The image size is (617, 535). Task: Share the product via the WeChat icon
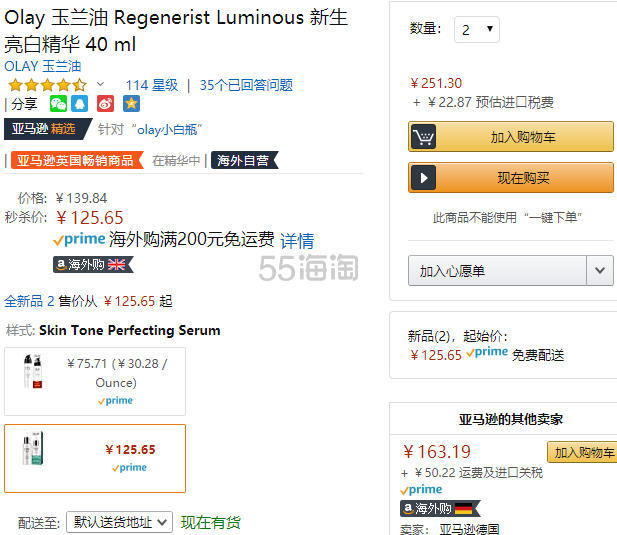pyautogui.click(x=58, y=104)
